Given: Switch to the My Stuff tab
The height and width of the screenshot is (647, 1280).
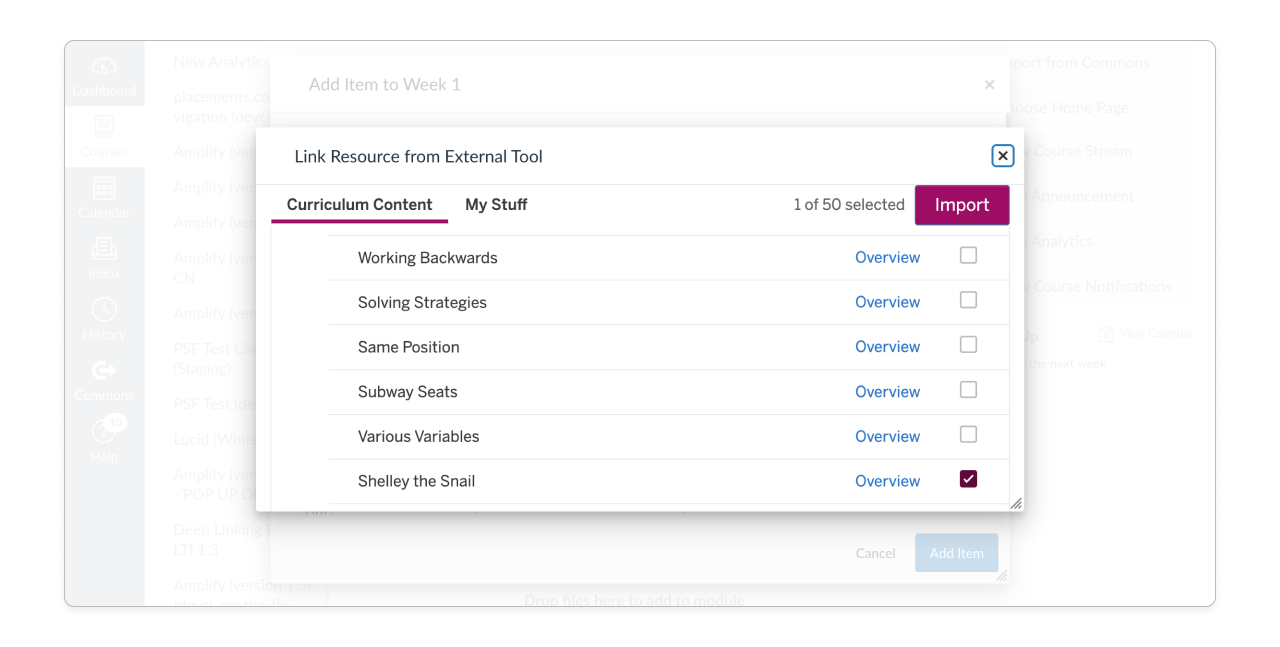Looking at the screenshot, I should pyautogui.click(x=496, y=204).
